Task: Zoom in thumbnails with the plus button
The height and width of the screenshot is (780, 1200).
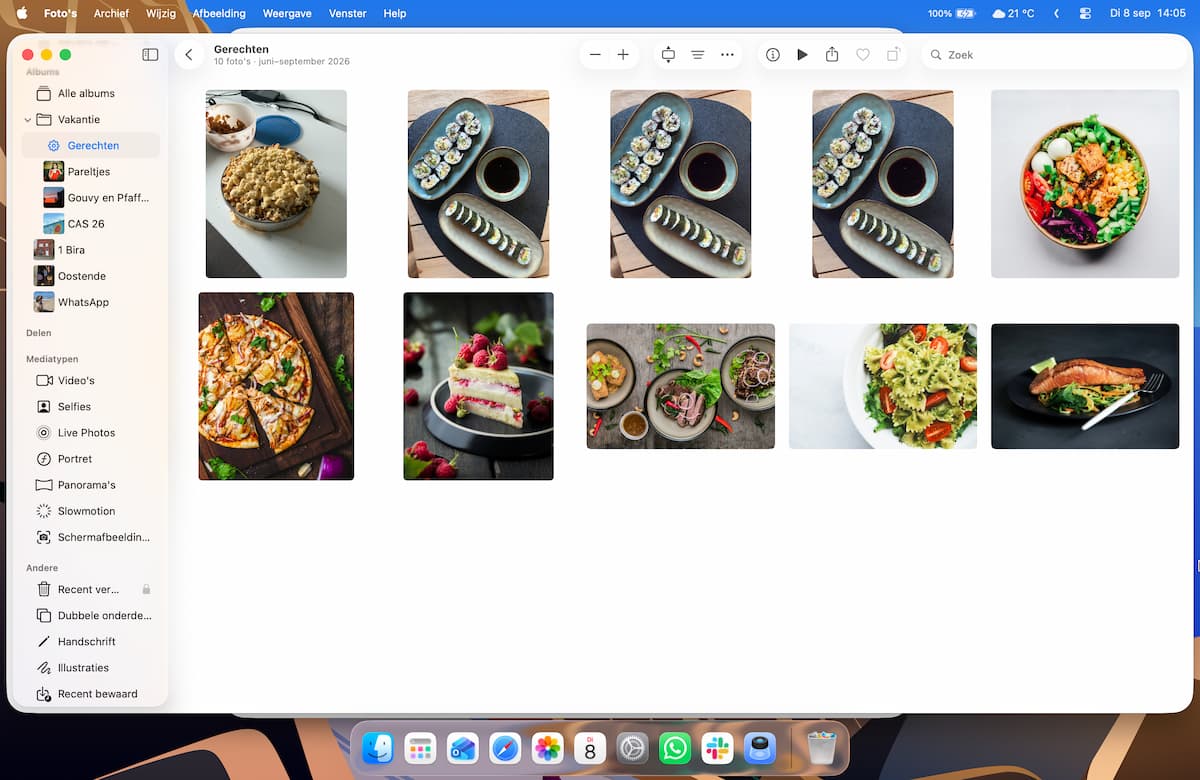Action: coord(623,55)
